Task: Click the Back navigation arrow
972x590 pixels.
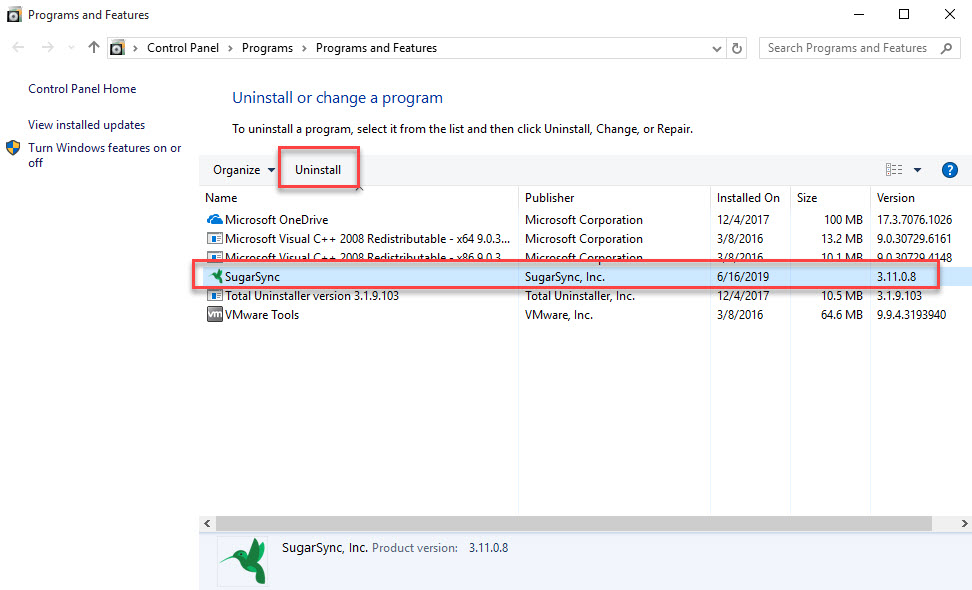Action: [x=18, y=47]
